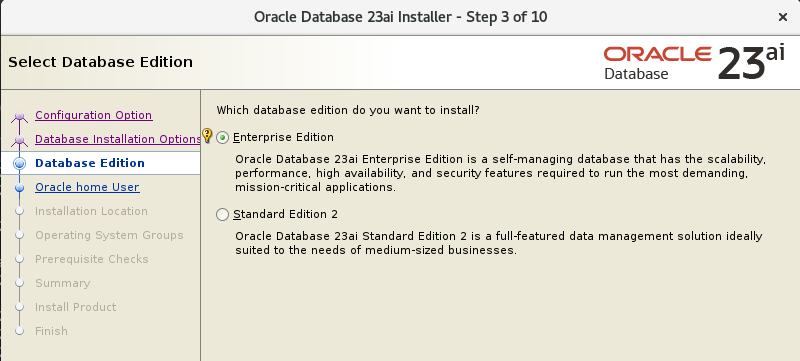Select the Standard Edition 2 radio button
This screenshot has width=800, height=361.
point(222,215)
